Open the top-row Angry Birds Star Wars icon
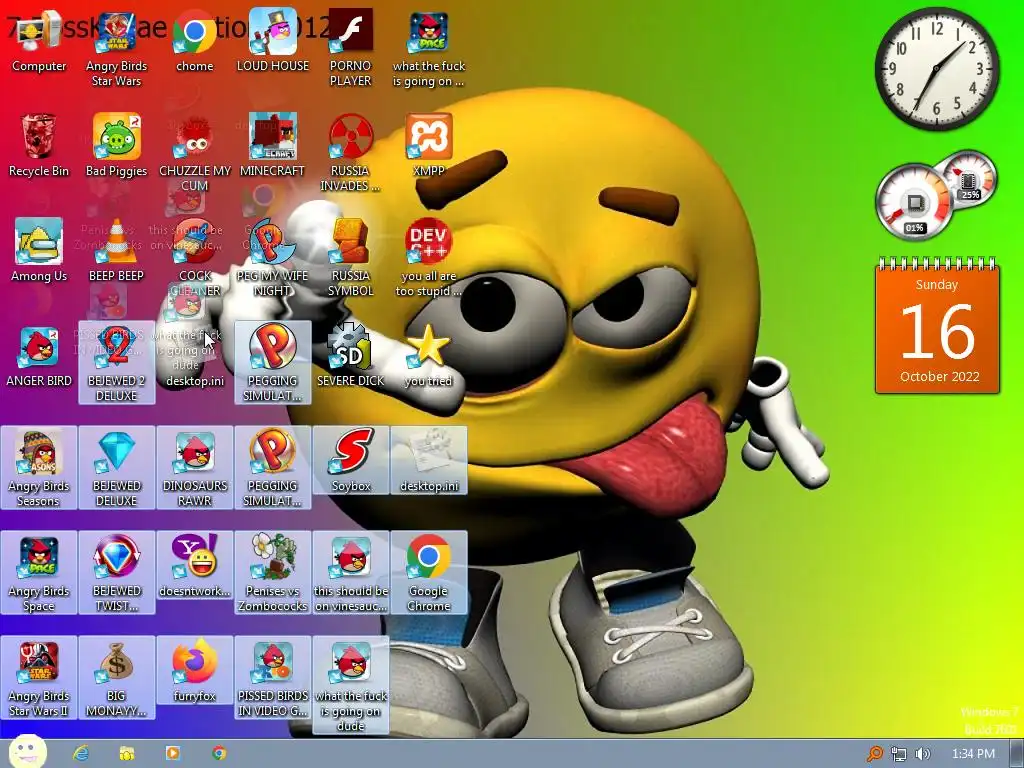 click(x=116, y=49)
